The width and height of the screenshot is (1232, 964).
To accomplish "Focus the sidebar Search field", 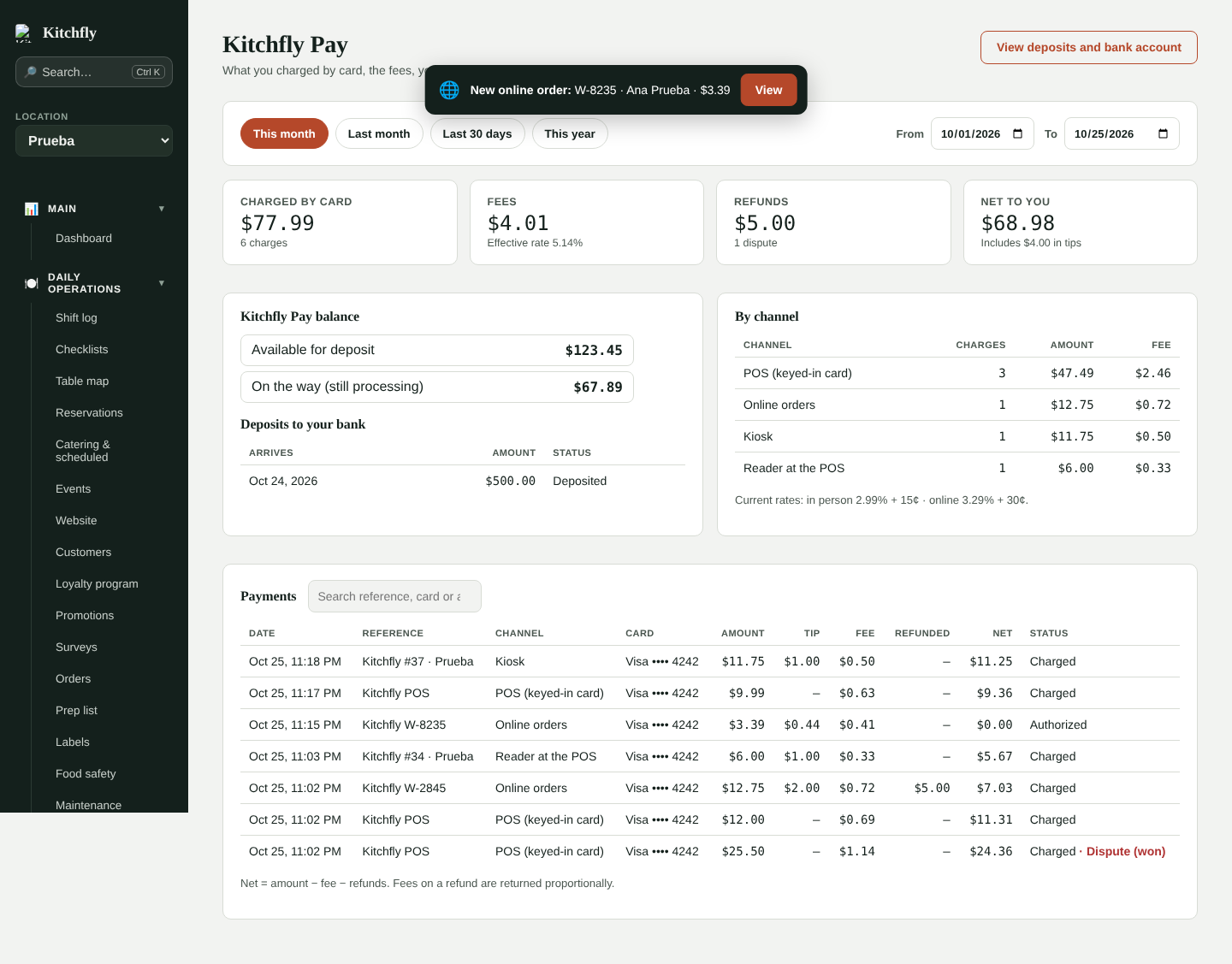I will pos(94,72).
